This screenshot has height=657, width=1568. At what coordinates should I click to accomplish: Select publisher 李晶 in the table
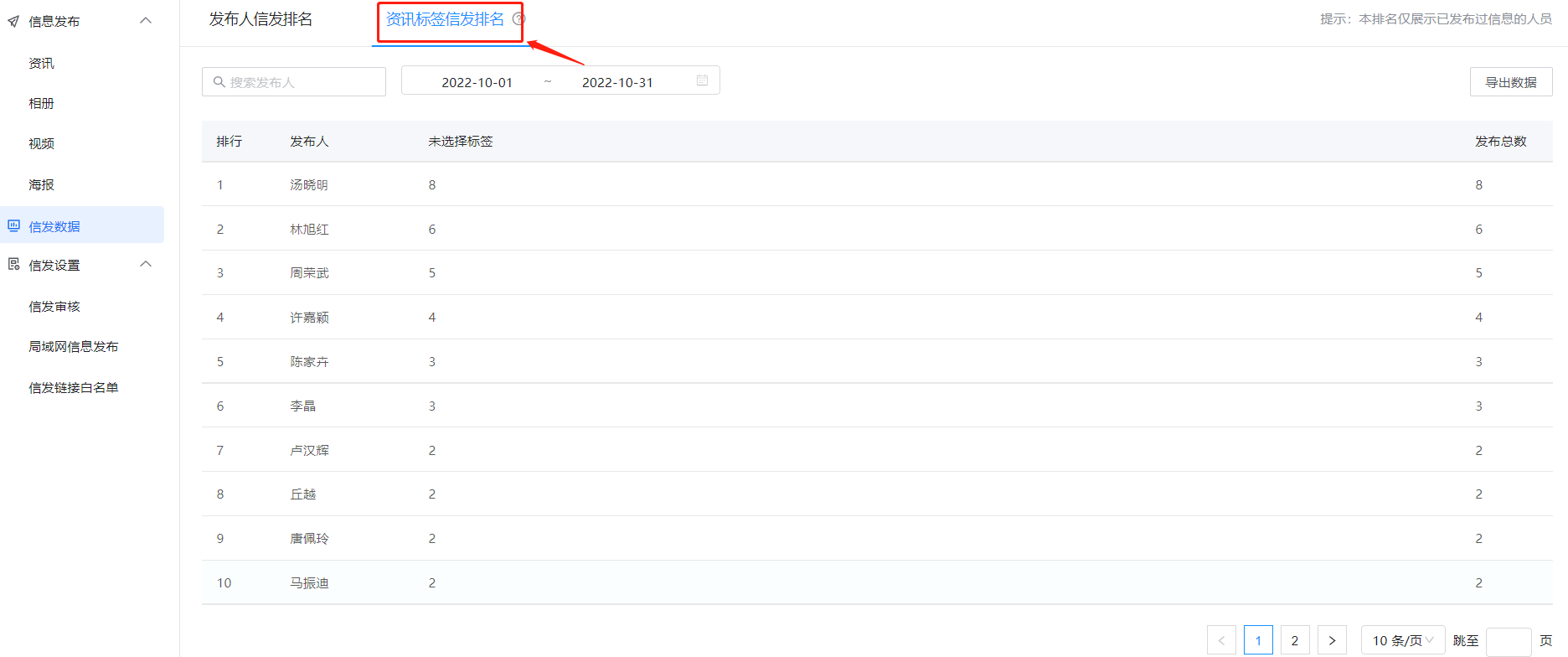point(302,406)
